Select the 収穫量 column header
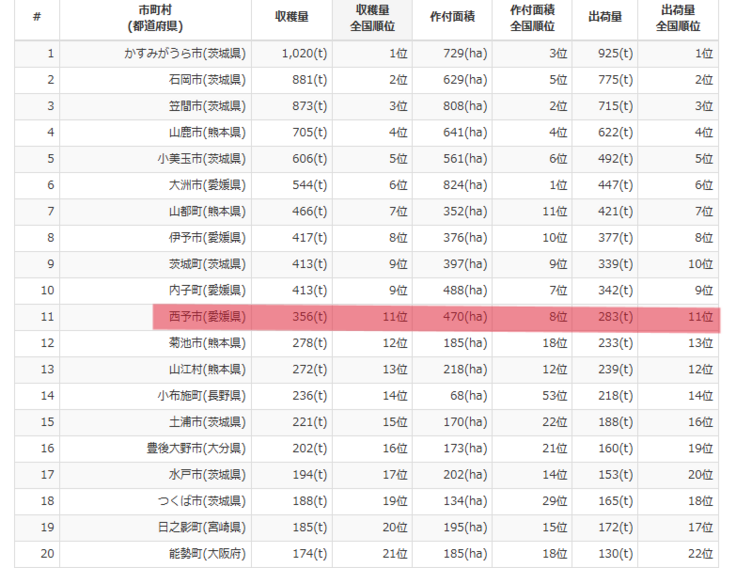Viewport: 736px width, 568px height. point(291,17)
